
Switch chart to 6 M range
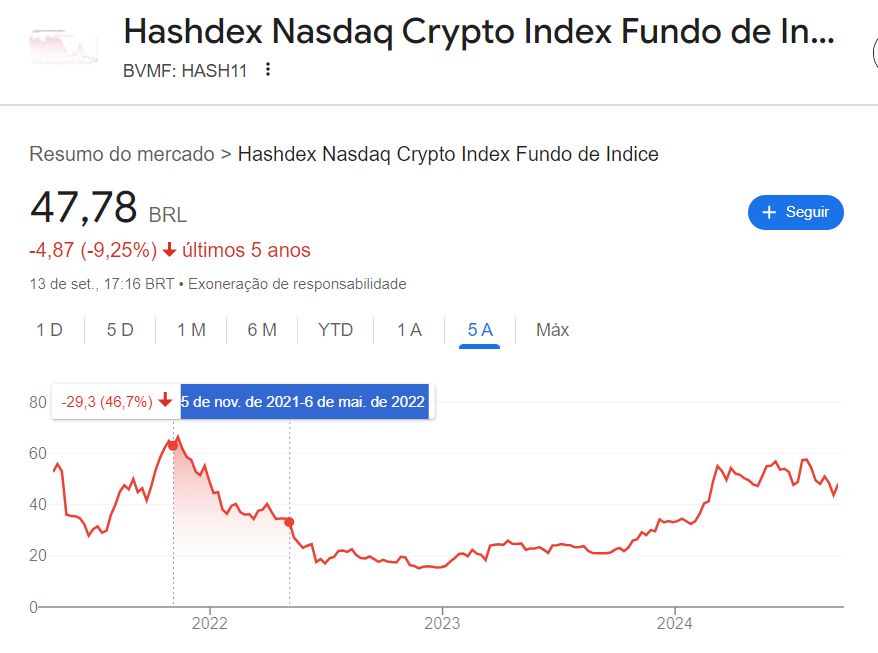coord(262,330)
